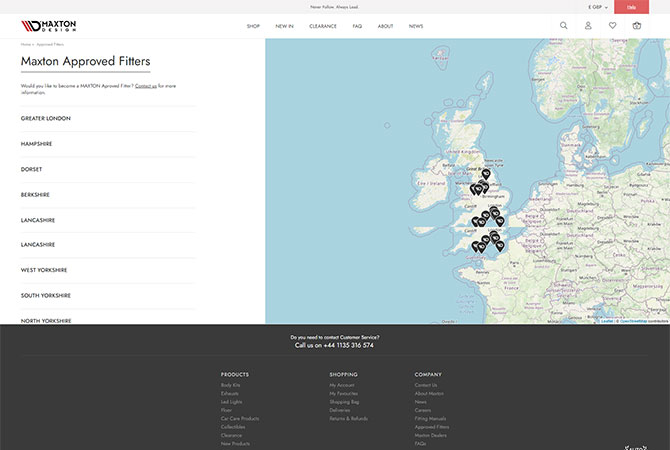The height and width of the screenshot is (450, 670).
Task: Open the user account icon in header
Action: pos(588,26)
